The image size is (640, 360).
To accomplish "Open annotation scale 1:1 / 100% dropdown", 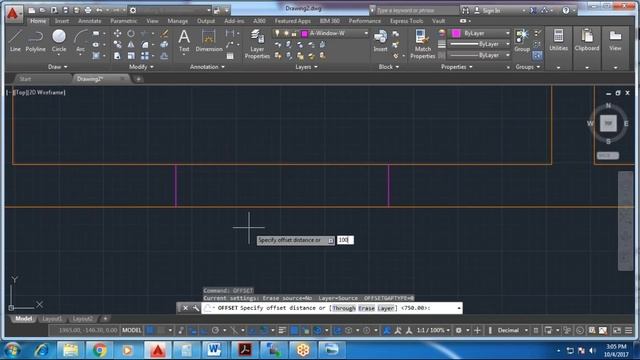I will (433, 330).
